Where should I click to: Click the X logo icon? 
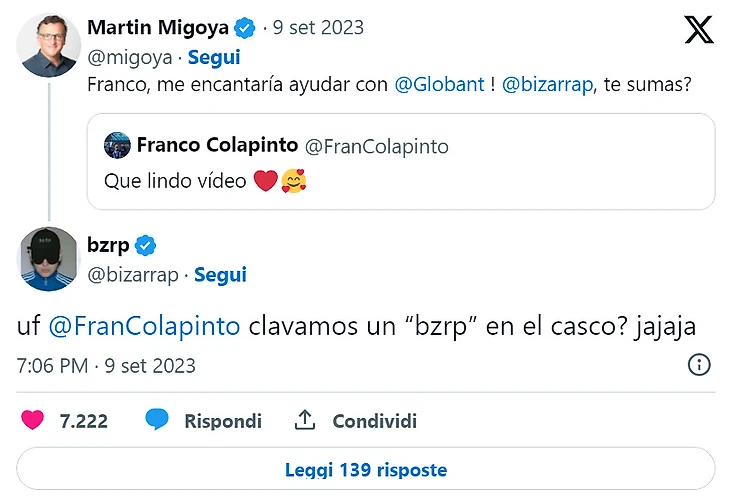[x=699, y=30]
